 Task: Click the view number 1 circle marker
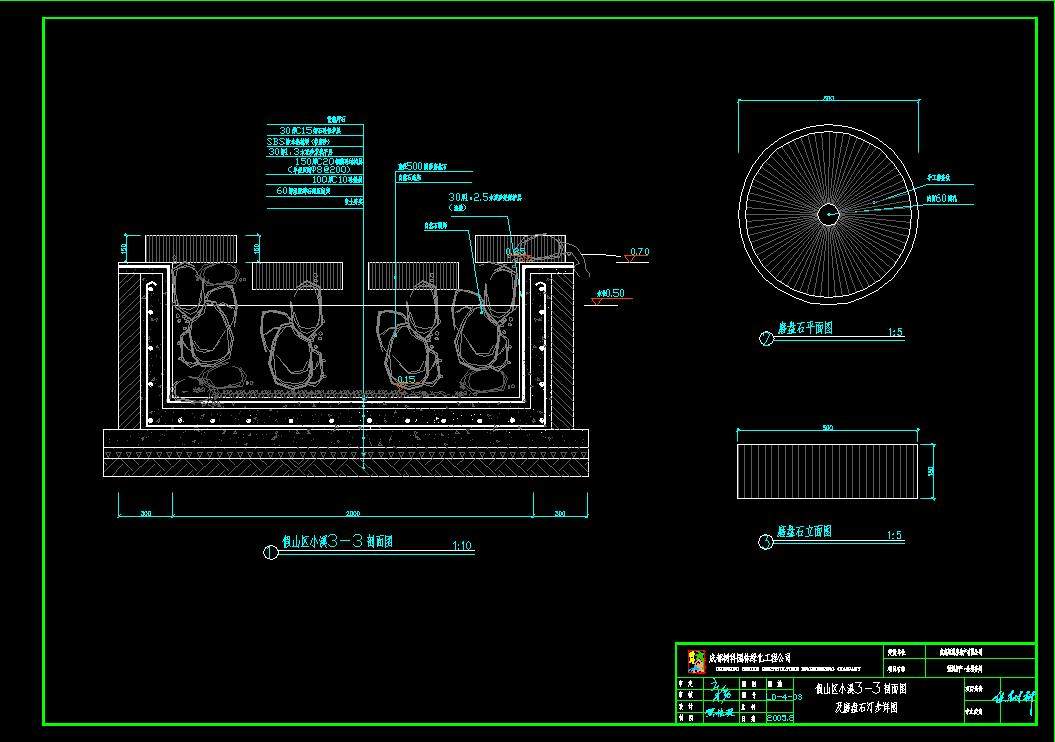coord(269,552)
